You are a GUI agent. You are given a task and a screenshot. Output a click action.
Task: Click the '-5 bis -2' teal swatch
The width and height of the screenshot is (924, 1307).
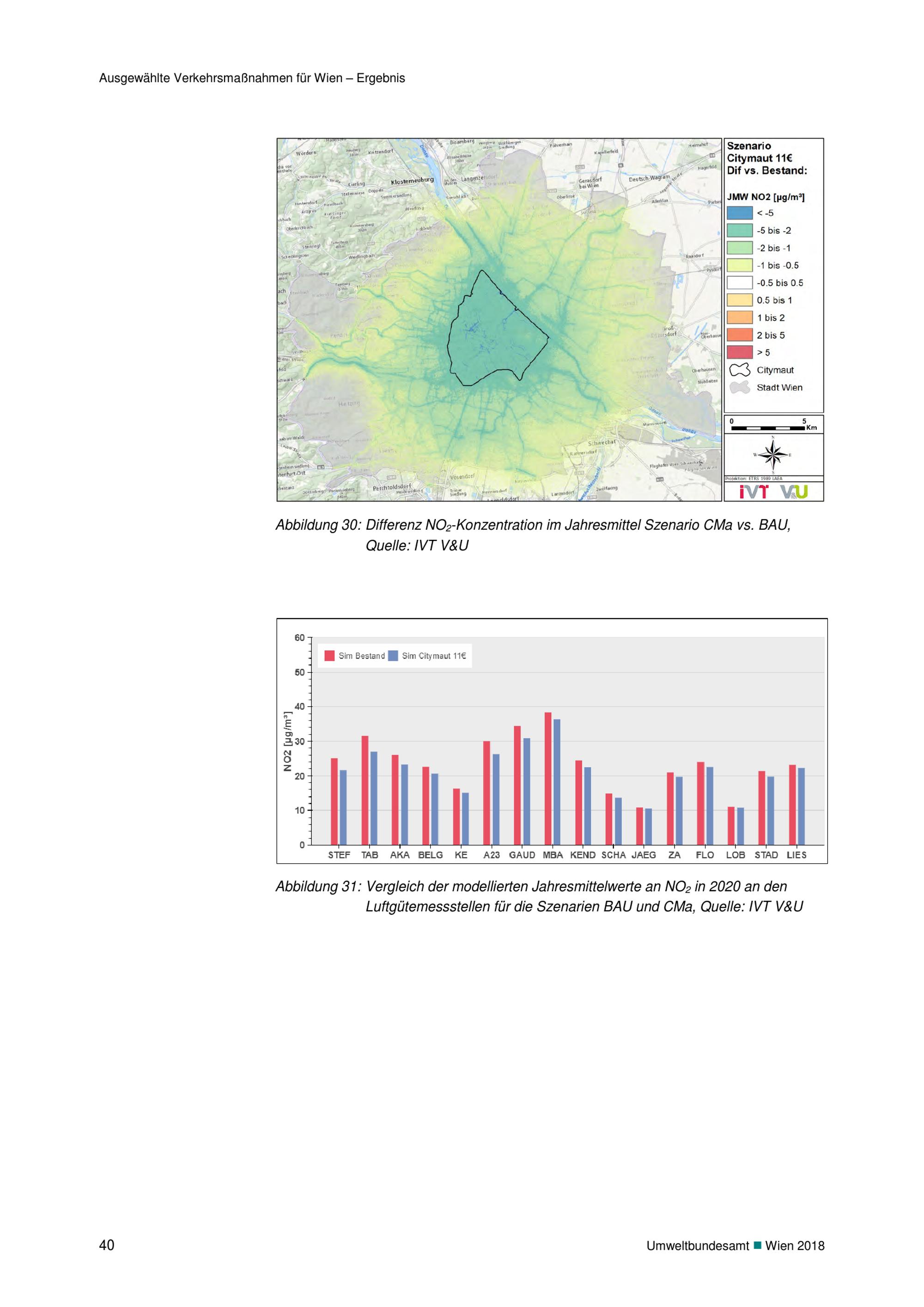point(739,231)
